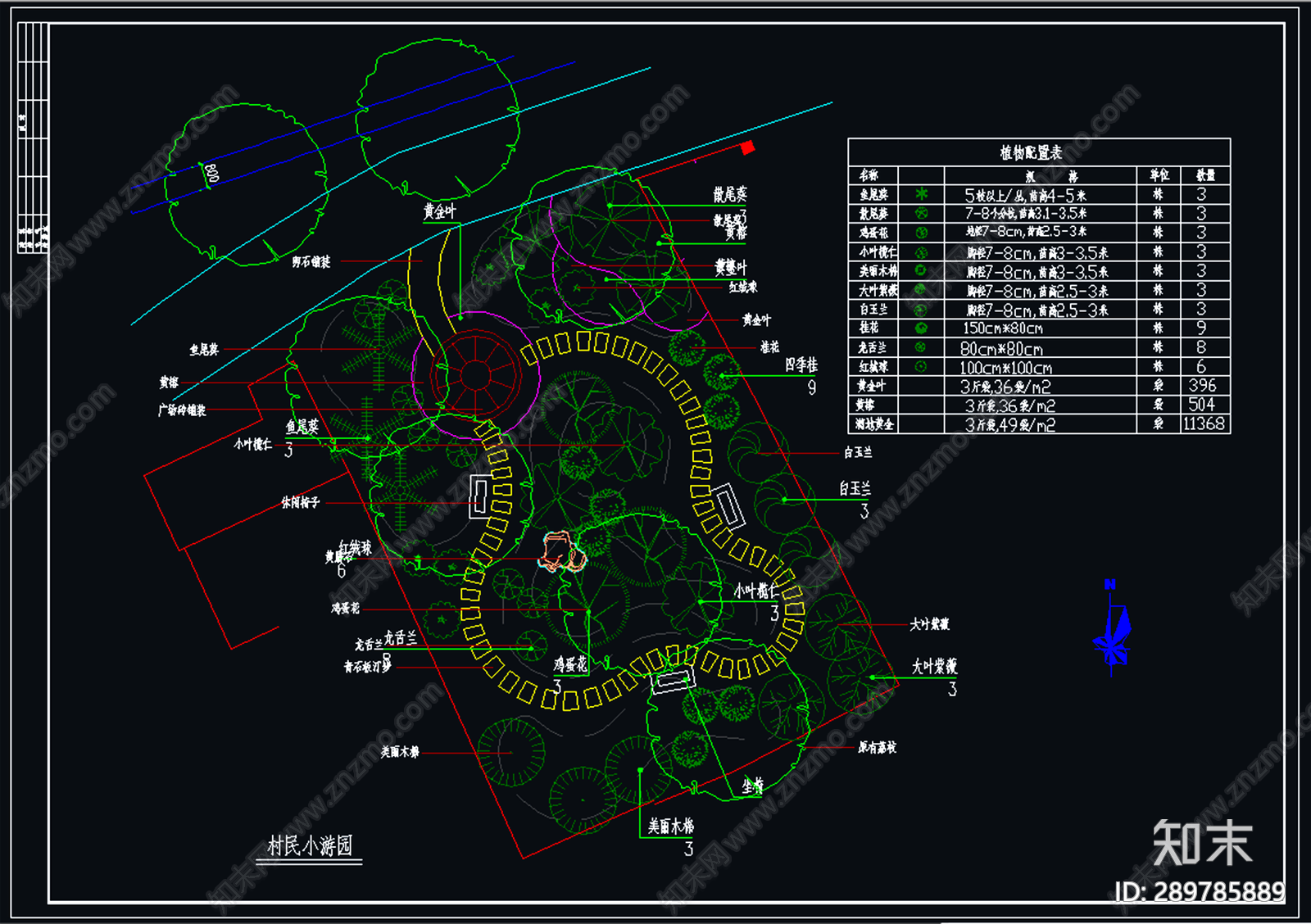Select the 11368 quantity cell
1311x924 pixels.
(x=1204, y=423)
